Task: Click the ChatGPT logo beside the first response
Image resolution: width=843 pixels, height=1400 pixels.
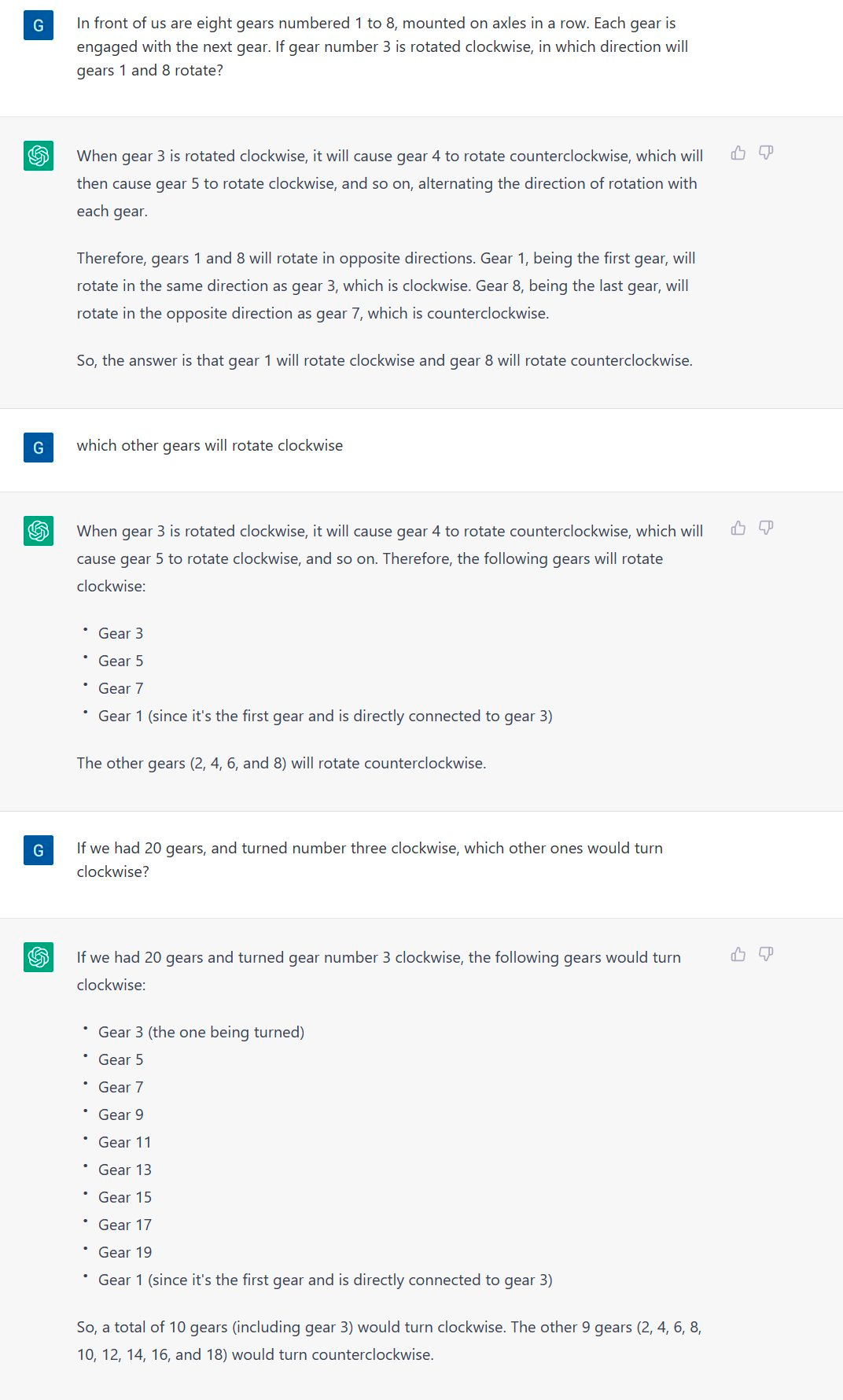Action: [x=39, y=156]
